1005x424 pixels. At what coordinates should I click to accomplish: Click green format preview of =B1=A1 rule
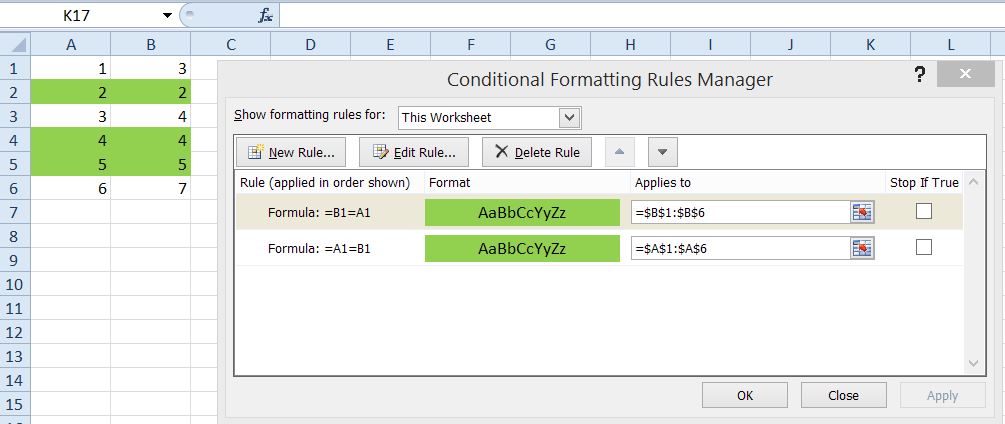522,212
